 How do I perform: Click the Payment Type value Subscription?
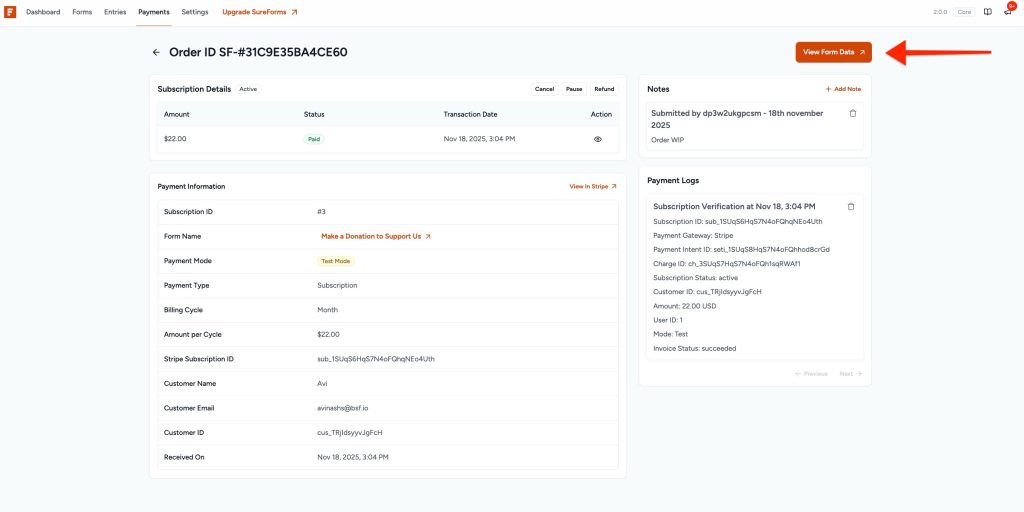click(x=337, y=286)
